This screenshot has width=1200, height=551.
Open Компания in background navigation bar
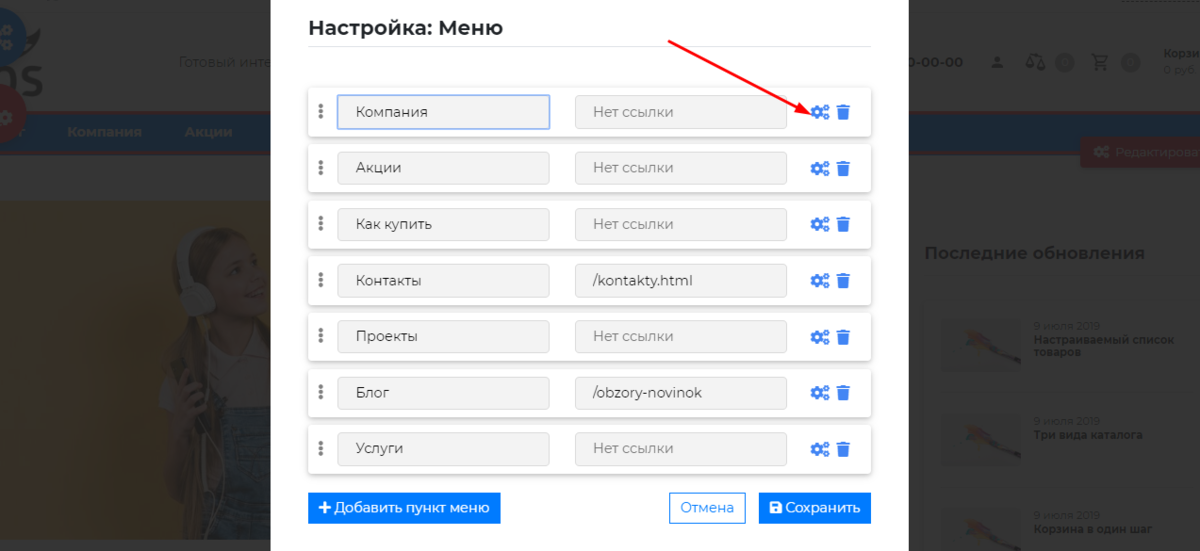(x=104, y=132)
